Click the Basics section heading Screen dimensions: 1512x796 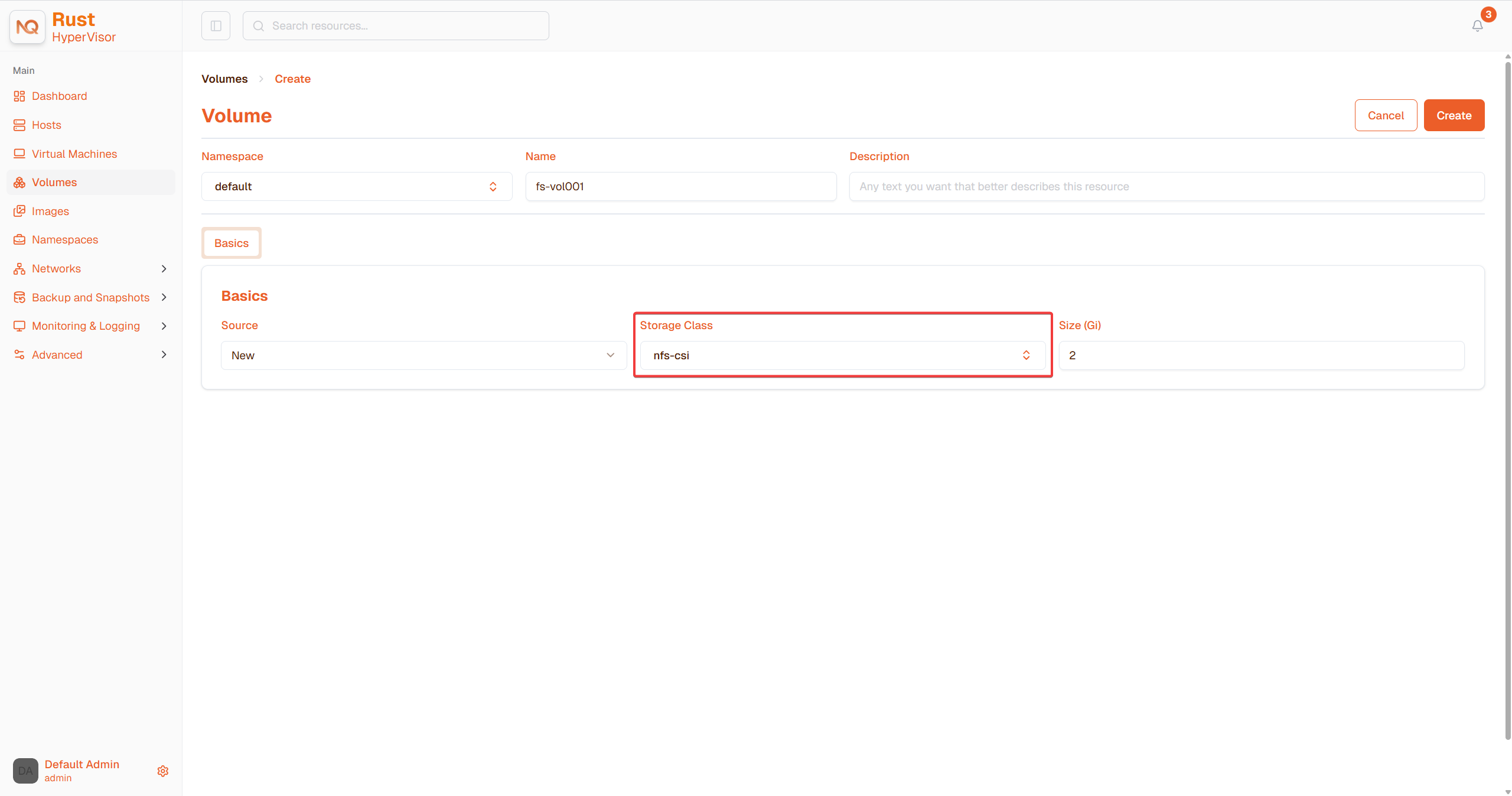pyautogui.click(x=245, y=296)
